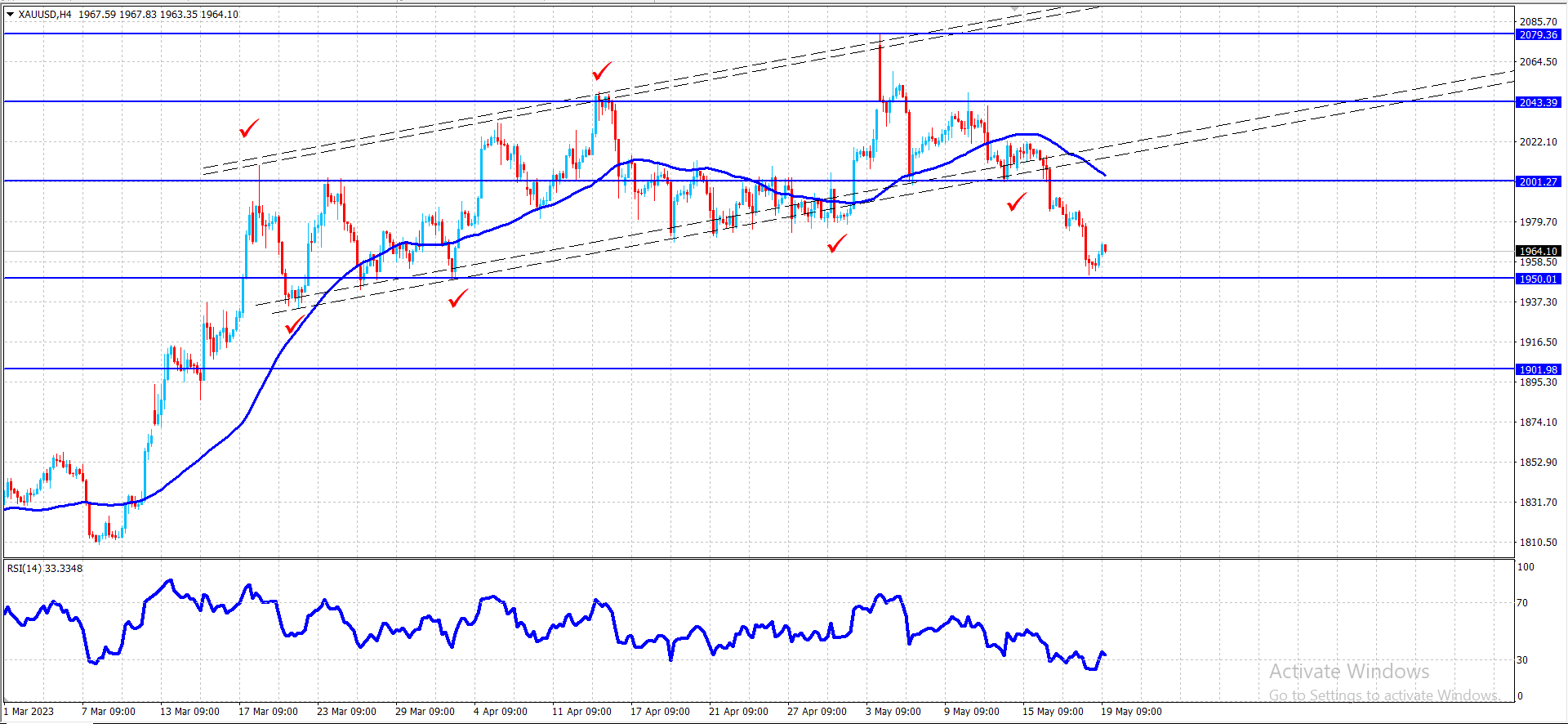
Task: Select the 2043.39 horizontal line price tag
Action: pyautogui.click(x=1539, y=102)
